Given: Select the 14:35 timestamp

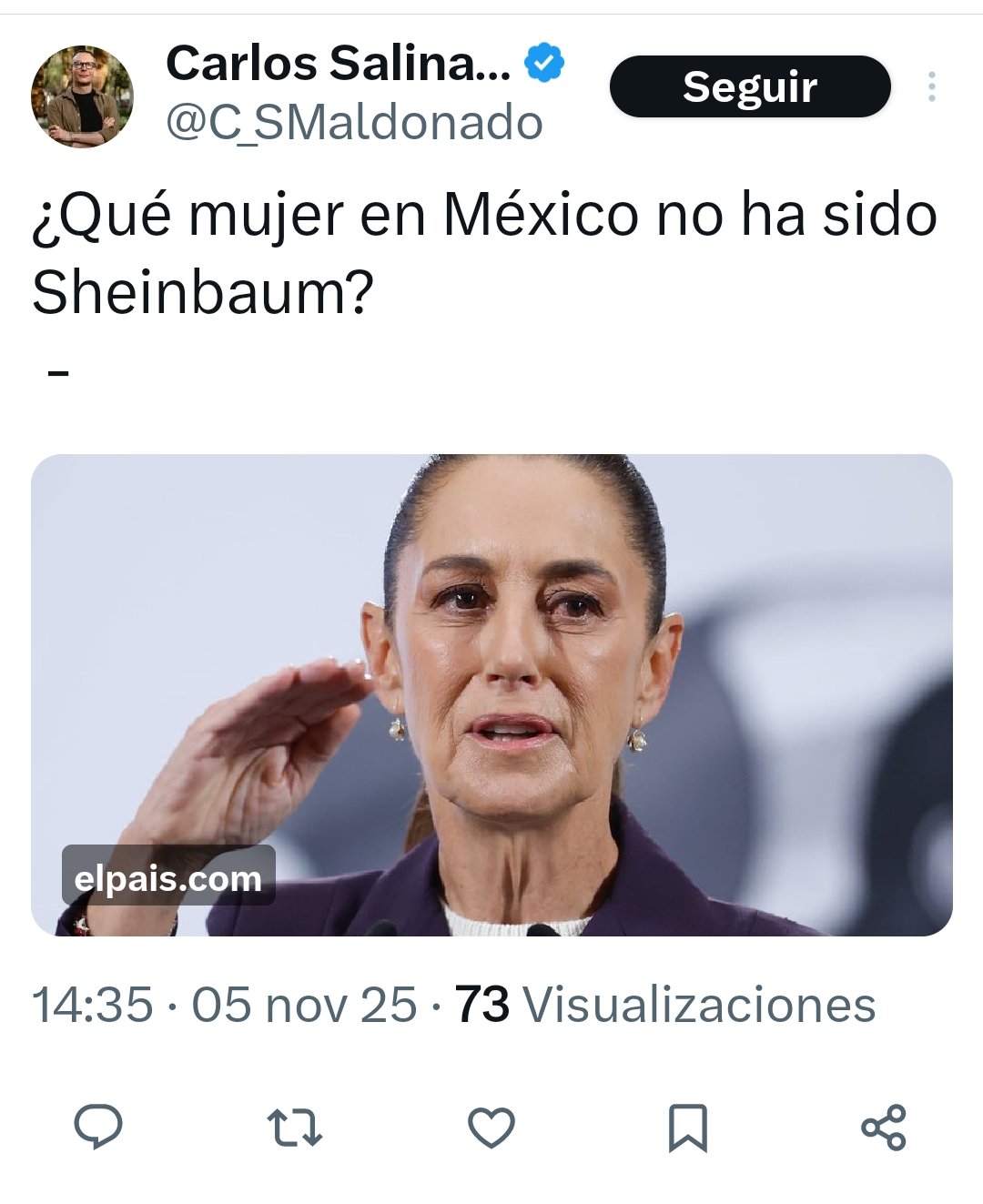Looking at the screenshot, I should point(92,1006).
